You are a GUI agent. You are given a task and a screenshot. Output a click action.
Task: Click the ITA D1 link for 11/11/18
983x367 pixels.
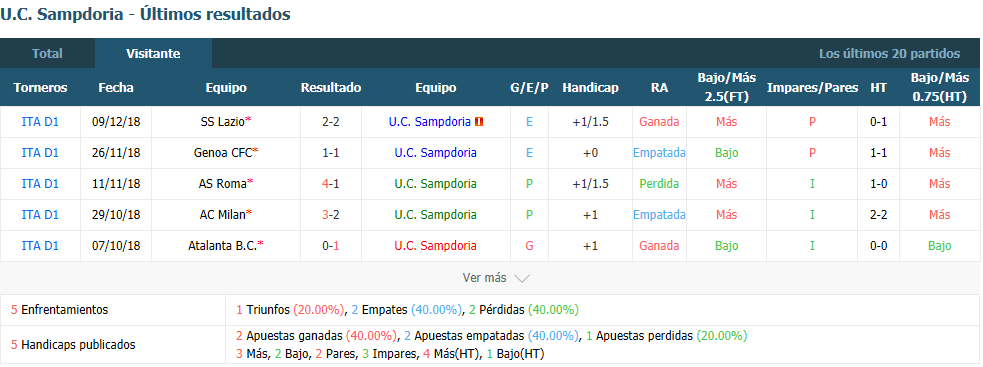click(40, 183)
